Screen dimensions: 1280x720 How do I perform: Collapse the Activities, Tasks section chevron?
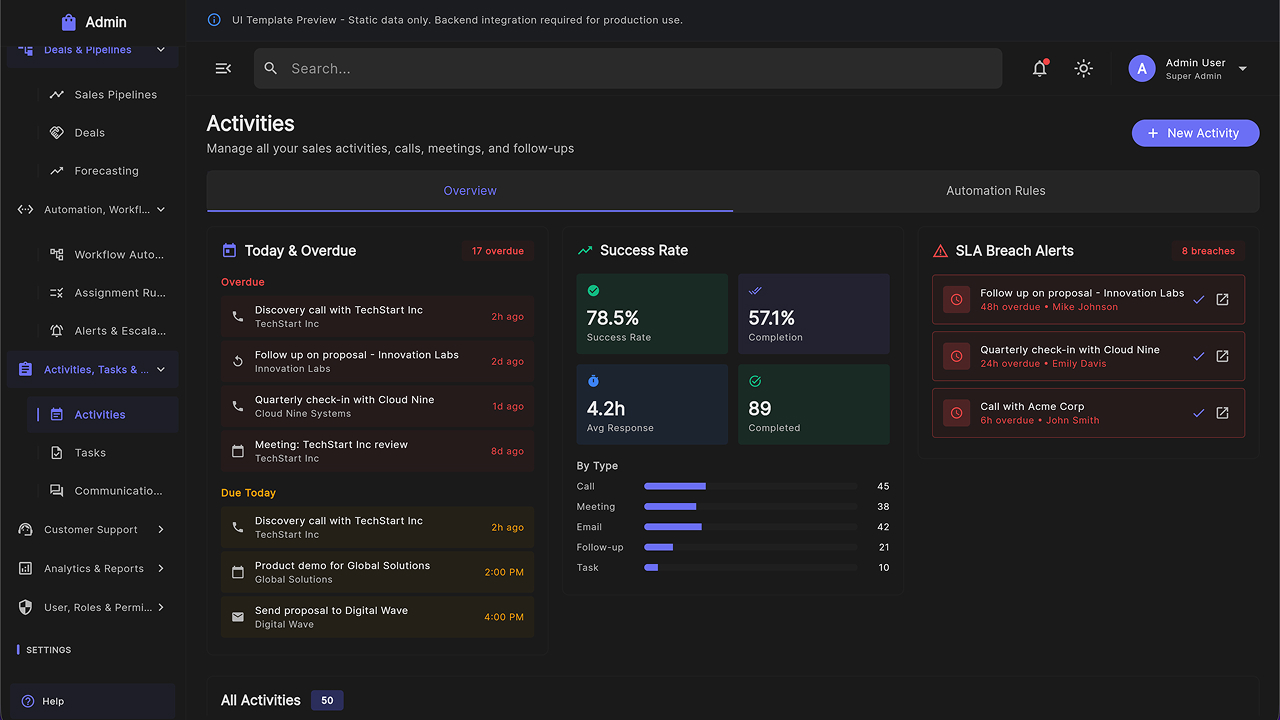(161, 370)
